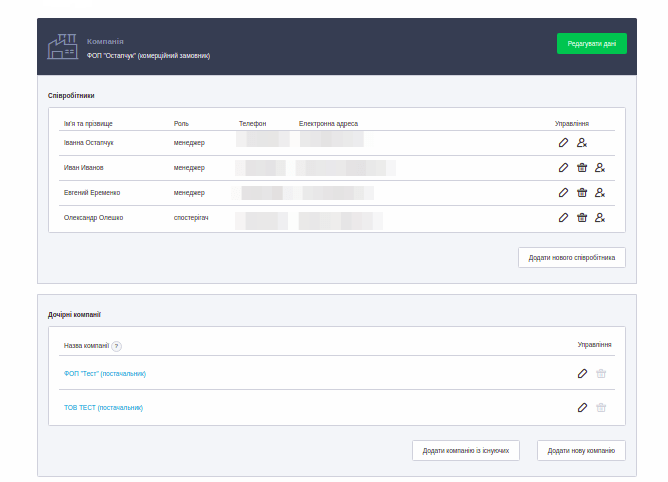Image resolution: width=668 pixels, height=482 pixels.
Task: Deactivate user Іванна Остапчук via person-x icon
Action: coord(582,143)
